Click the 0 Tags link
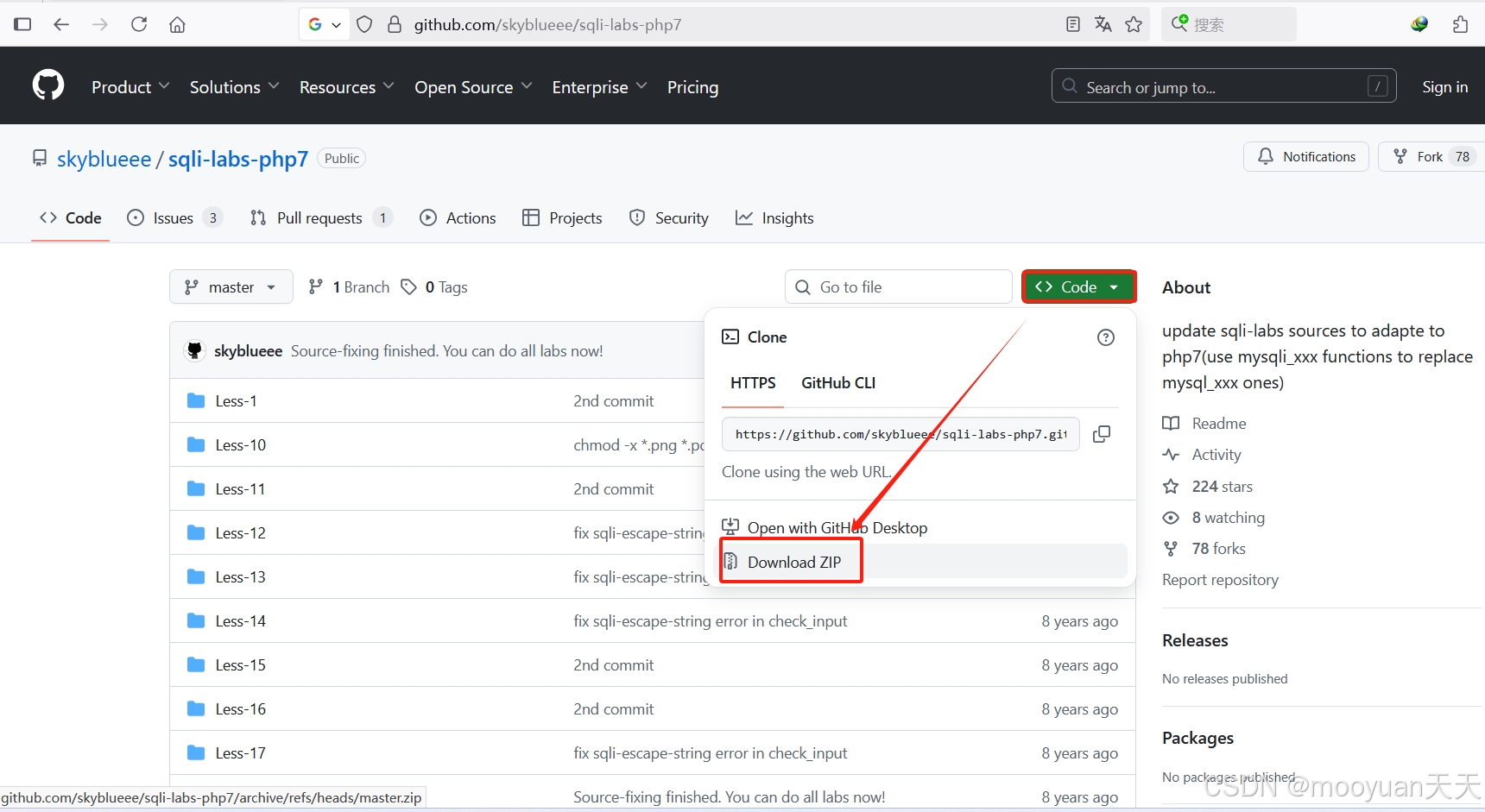Image resolution: width=1485 pixels, height=812 pixels. pos(434,286)
